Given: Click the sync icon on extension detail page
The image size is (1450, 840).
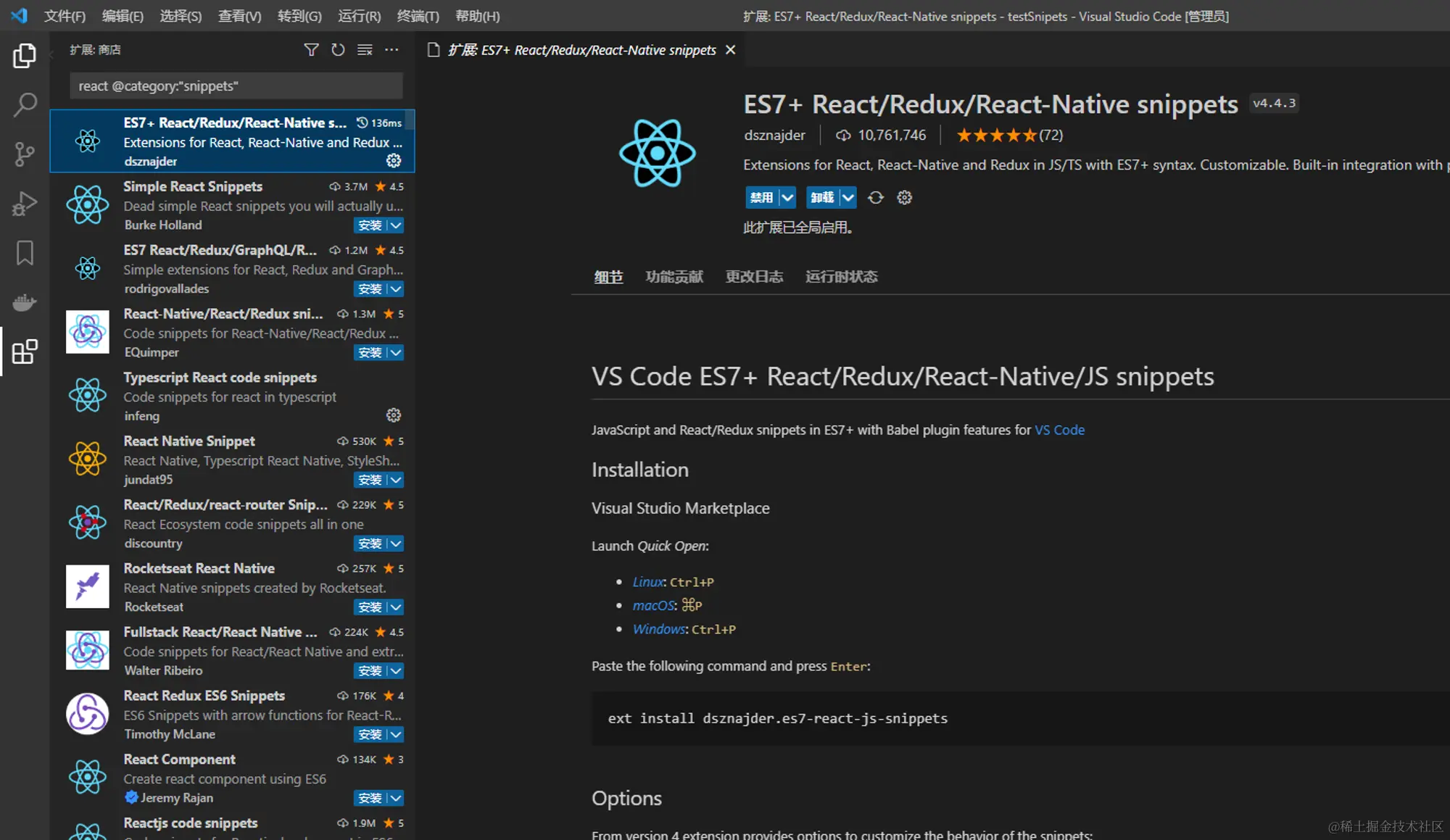Looking at the screenshot, I should [876, 197].
